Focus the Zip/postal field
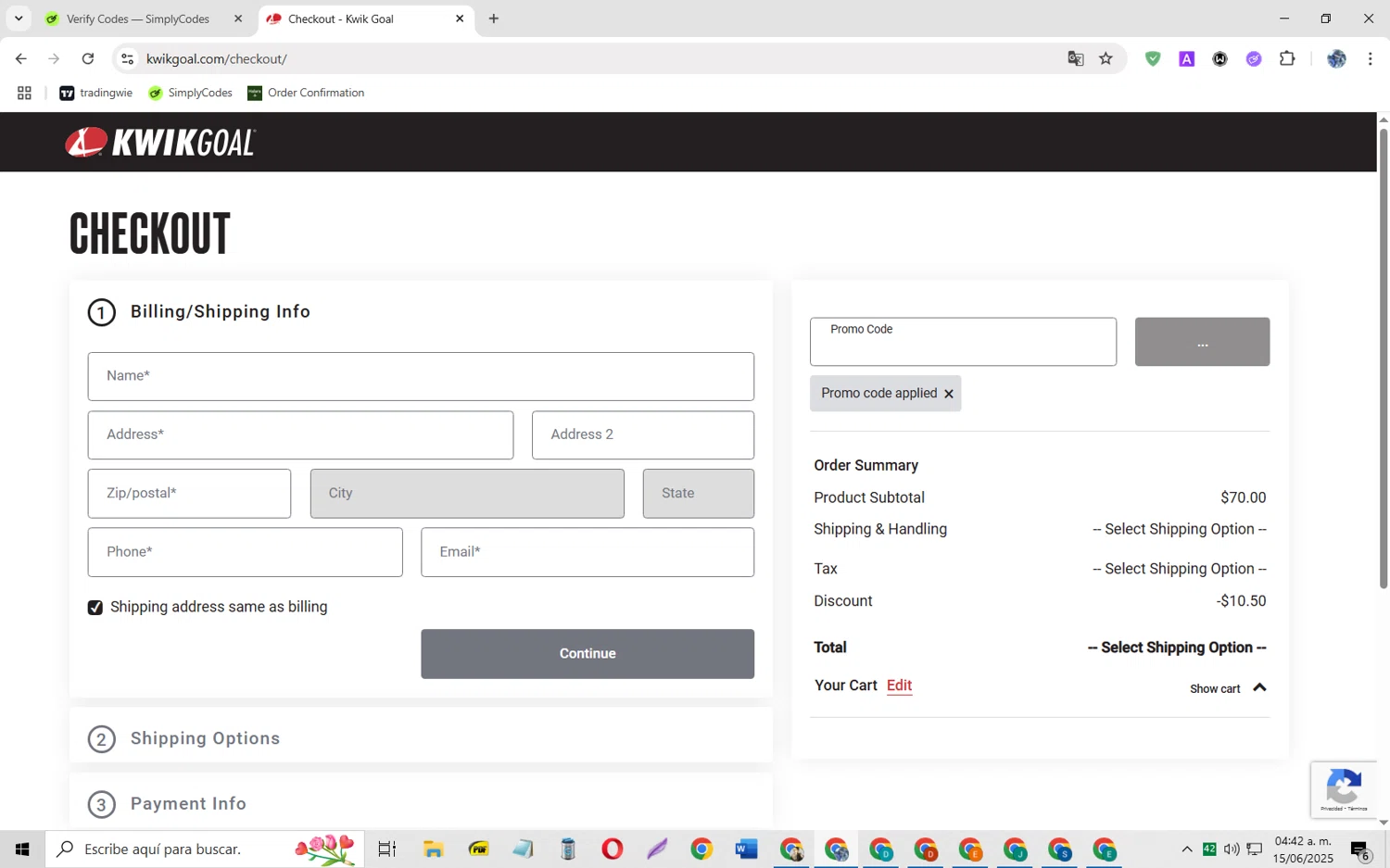1390x868 pixels. click(189, 493)
